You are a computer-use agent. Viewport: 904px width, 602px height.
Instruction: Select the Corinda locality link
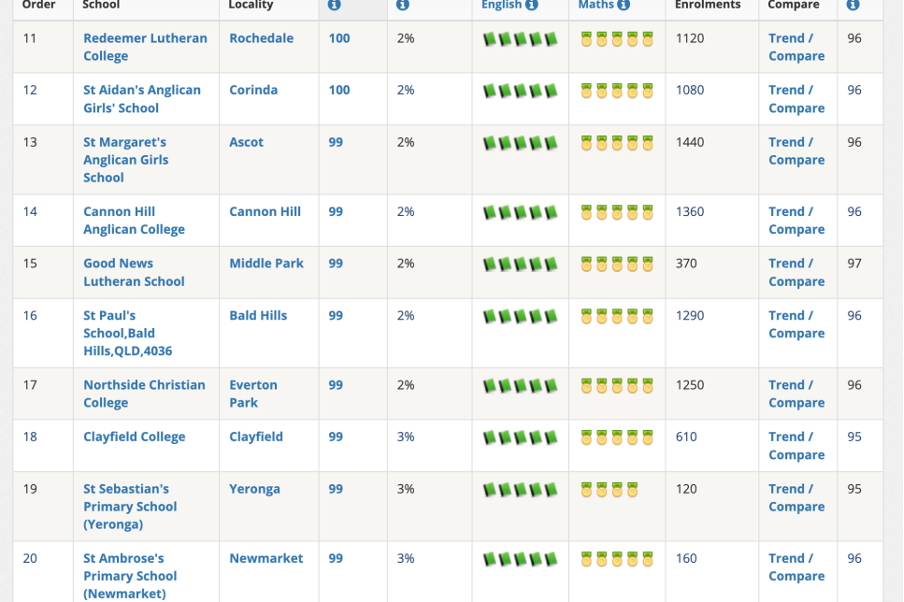click(x=253, y=90)
